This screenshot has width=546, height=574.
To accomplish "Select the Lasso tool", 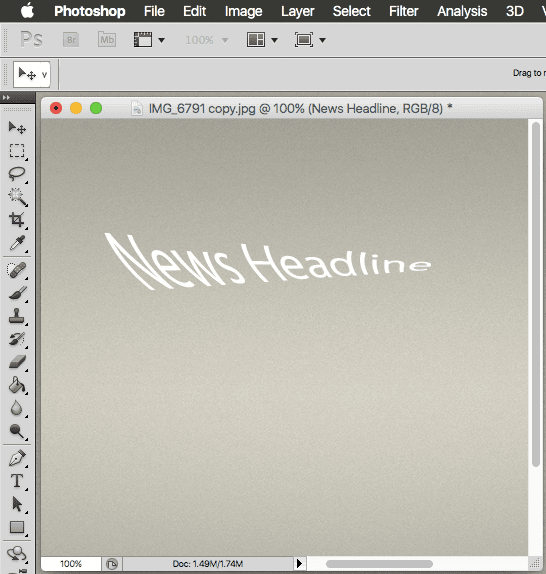I will [x=17, y=174].
